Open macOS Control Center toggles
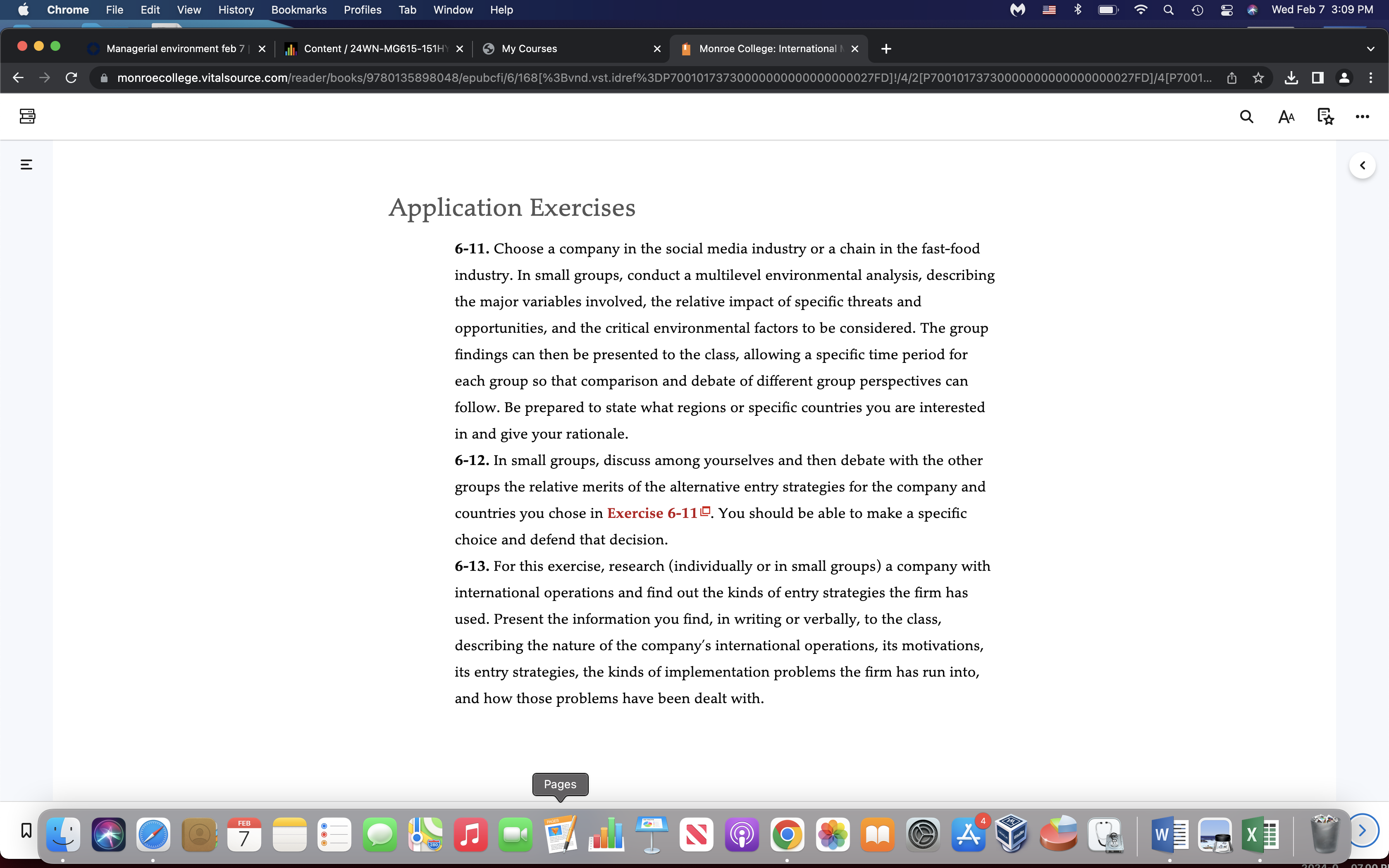Image resolution: width=1389 pixels, height=868 pixels. pos(1227,10)
